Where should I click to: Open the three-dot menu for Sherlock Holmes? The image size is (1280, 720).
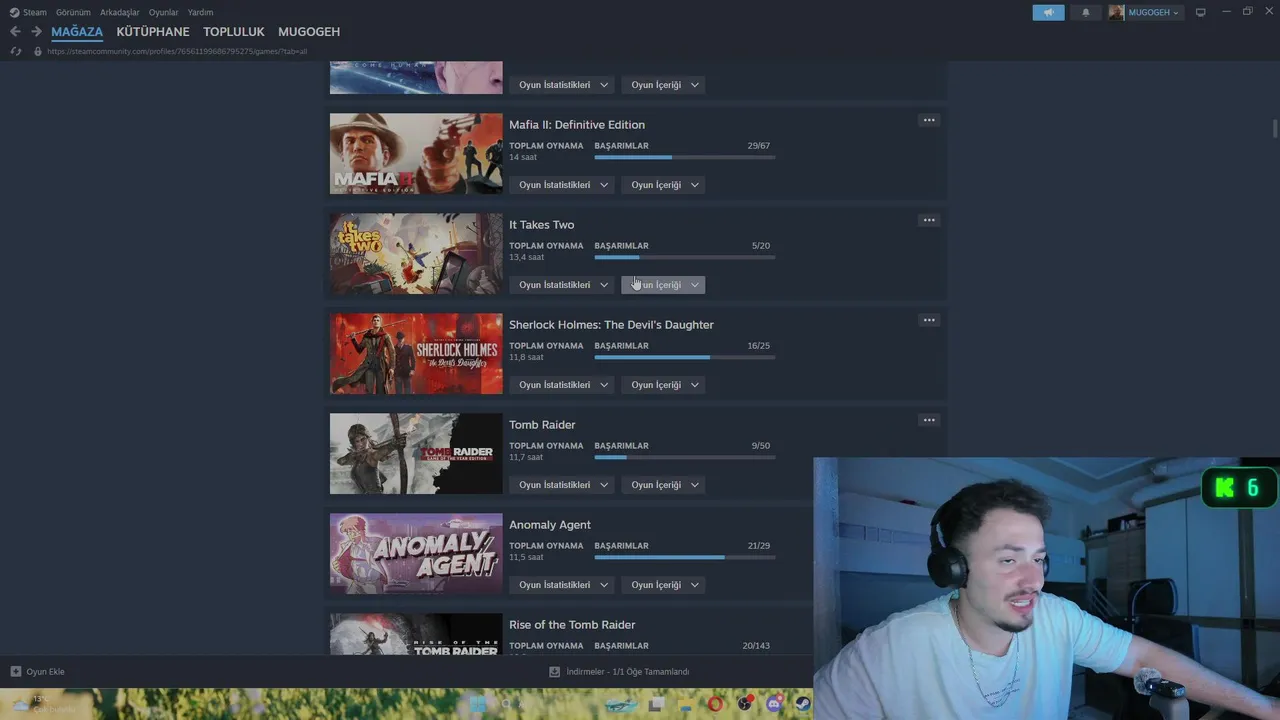pos(929,320)
